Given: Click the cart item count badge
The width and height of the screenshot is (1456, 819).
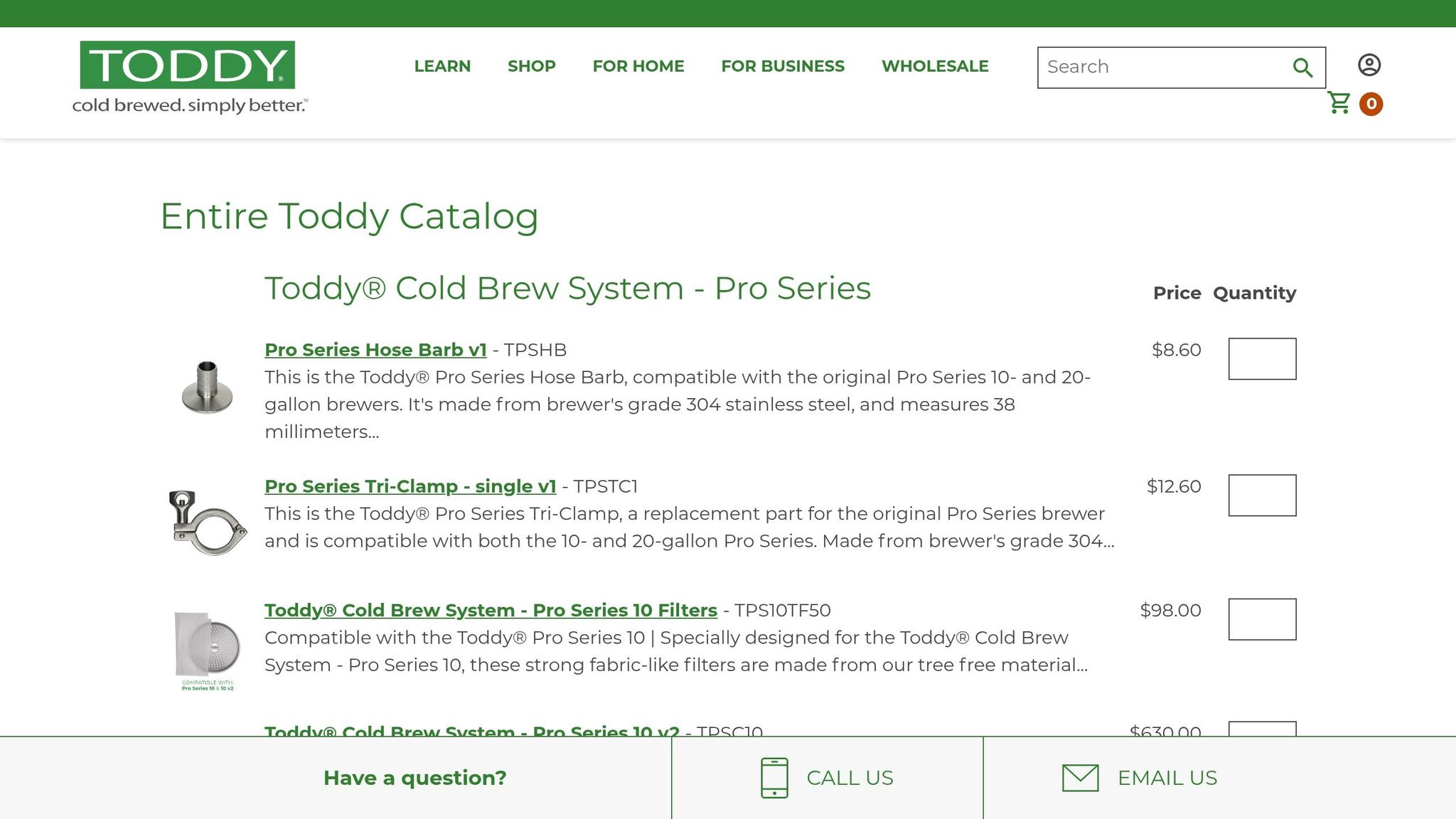Looking at the screenshot, I should [1371, 104].
